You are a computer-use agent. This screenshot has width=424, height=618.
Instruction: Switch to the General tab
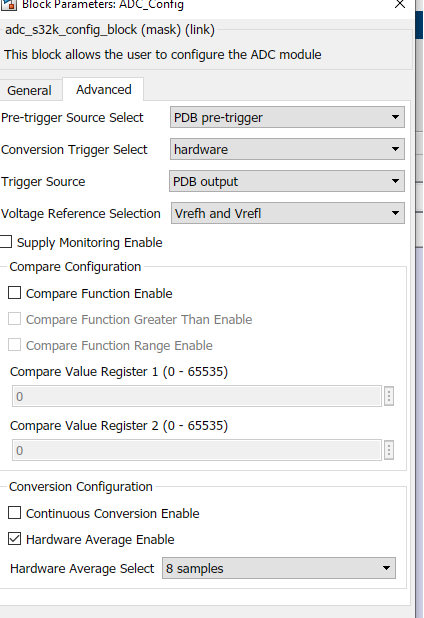pyautogui.click(x=30, y=90)
